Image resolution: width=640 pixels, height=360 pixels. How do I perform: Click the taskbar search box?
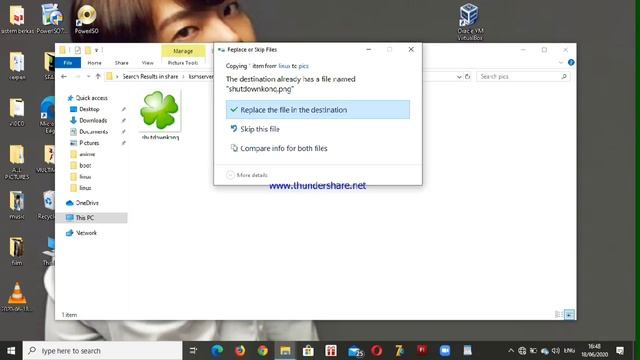coord(102,351)
